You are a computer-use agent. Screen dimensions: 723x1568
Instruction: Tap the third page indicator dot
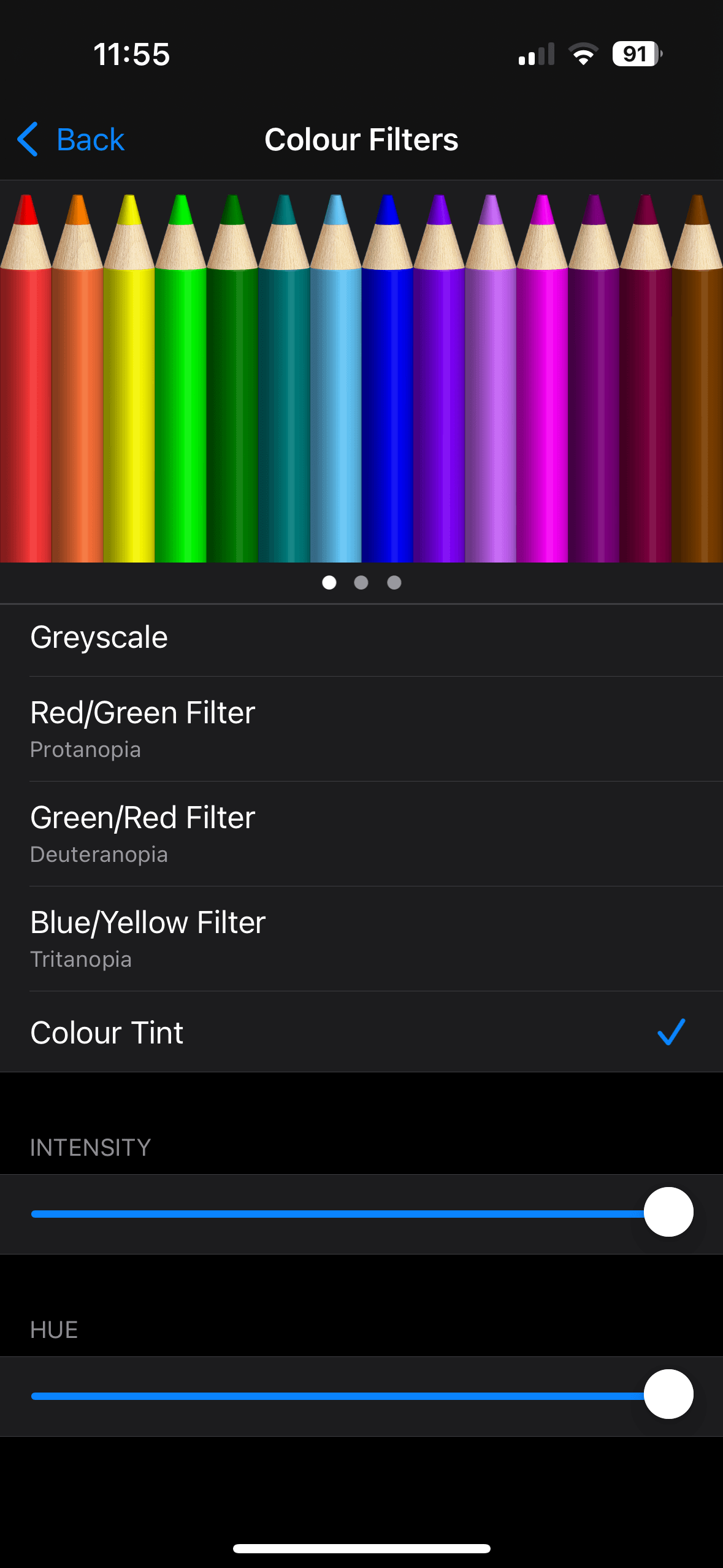(x=394, y=582)
